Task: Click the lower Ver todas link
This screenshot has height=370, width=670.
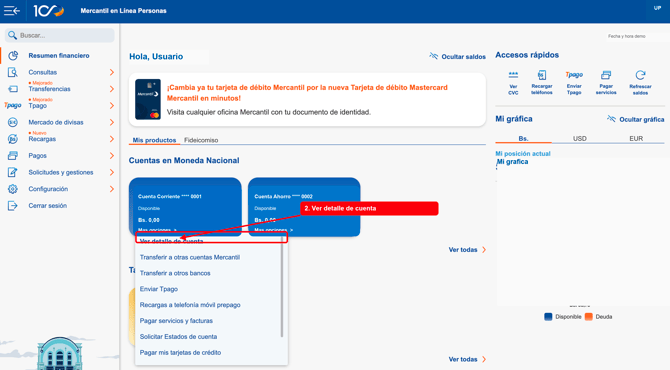Action: point(467,359)
